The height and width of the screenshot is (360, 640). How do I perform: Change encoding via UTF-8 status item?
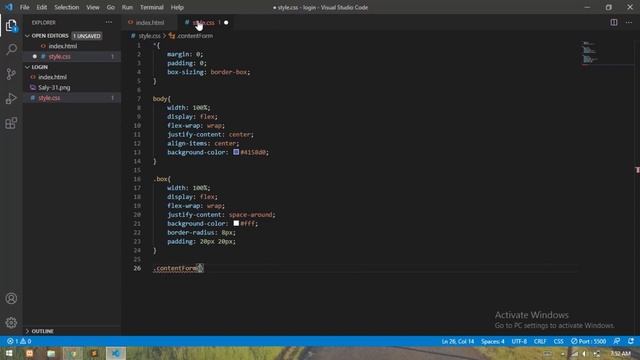pyautogui.click(x=519, y=341)
